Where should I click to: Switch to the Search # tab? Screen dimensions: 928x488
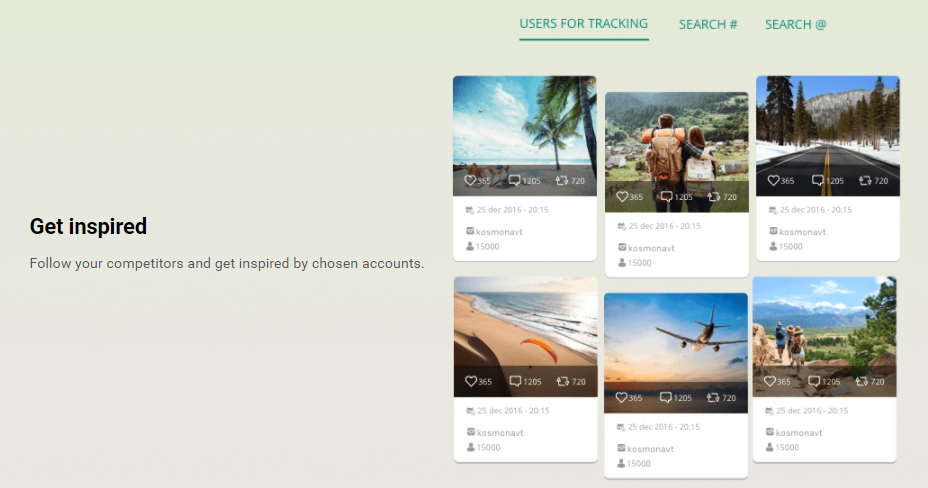(x=708, y=25)
